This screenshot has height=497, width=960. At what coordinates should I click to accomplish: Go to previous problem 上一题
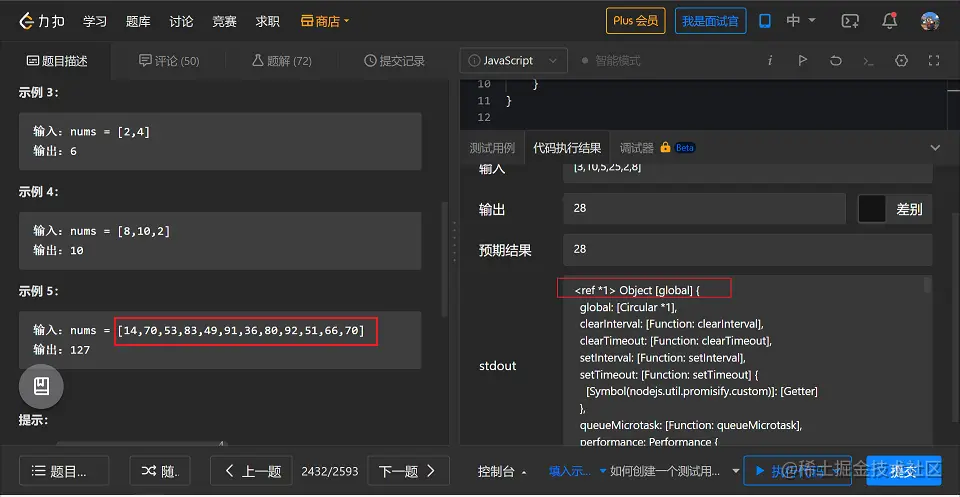[253, 471]
